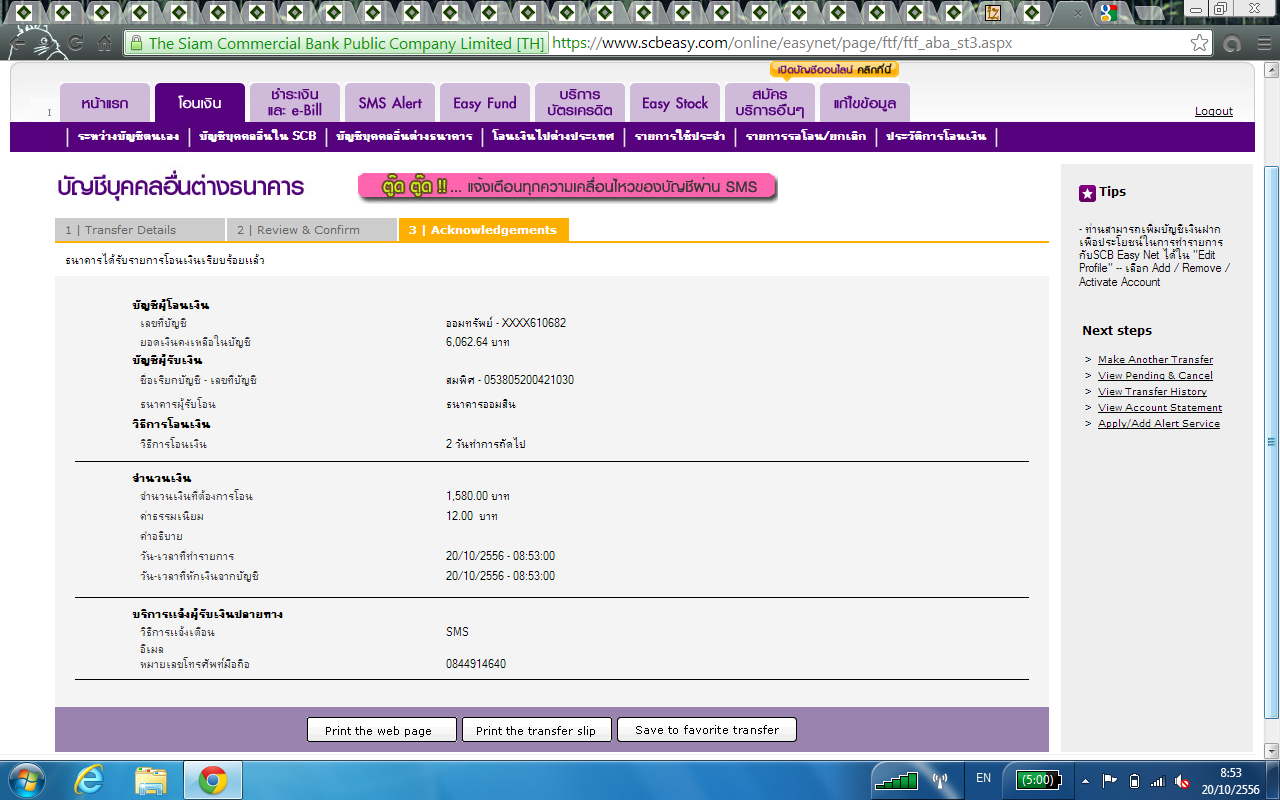Open the หน้าแรก tab
Image resolution: width=1280 pixels, height=800 pixels.
click(x=104, y=103)
